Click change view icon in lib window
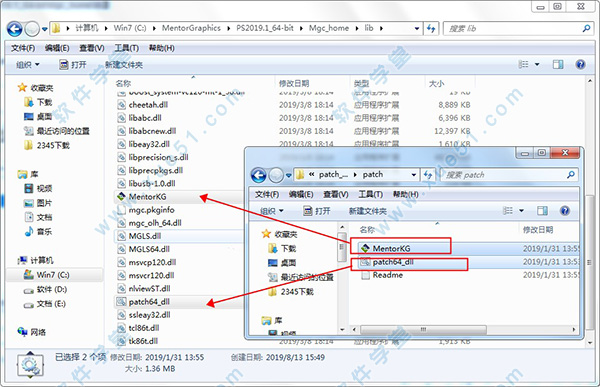Viewport: 600px width, 387px height. (x=523, y=64)
